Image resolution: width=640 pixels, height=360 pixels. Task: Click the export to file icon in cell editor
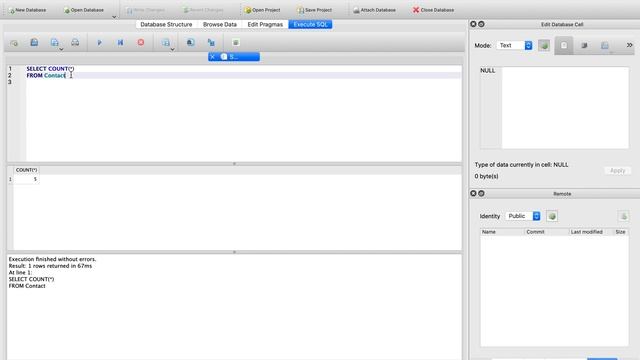[605, 45]
